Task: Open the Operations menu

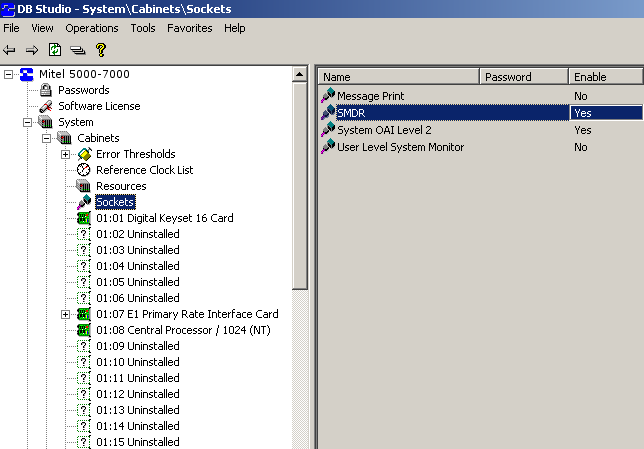Action: click(x=92, y=28)
